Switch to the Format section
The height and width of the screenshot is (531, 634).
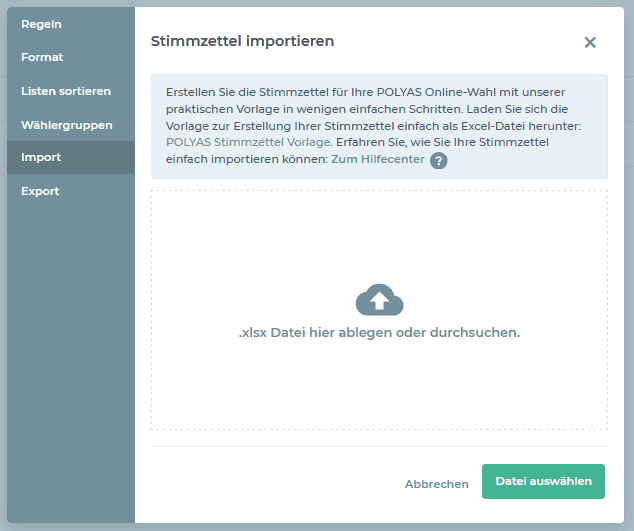(x=42, y=57)
